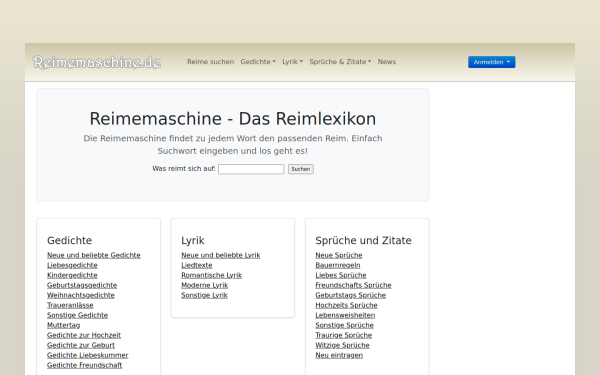Image resolution: width=600 pixels, height=375 pixels.
Task: Click the Suchen button
Action: coord(301,169)
